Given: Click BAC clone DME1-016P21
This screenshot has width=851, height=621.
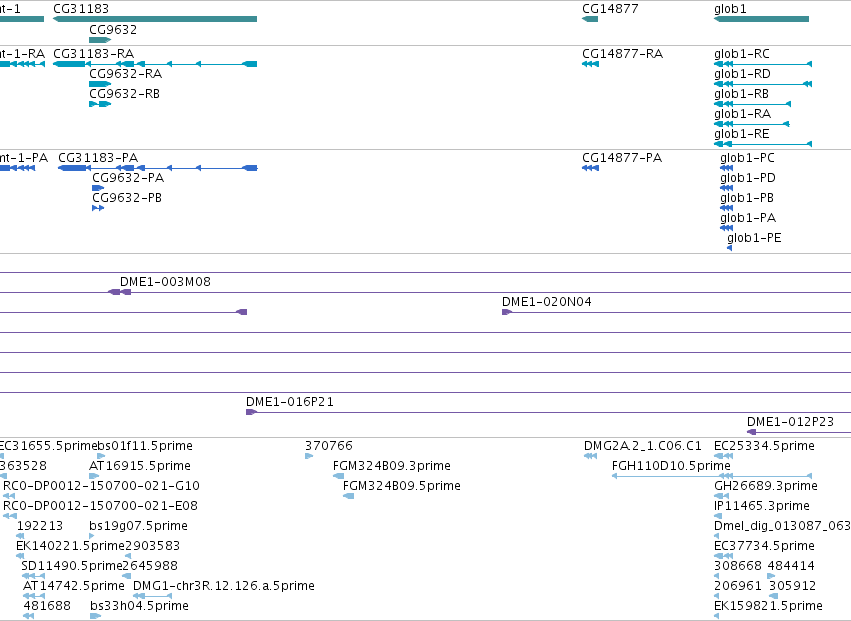Looking at the screenshot, I should [x=290, y=402].
